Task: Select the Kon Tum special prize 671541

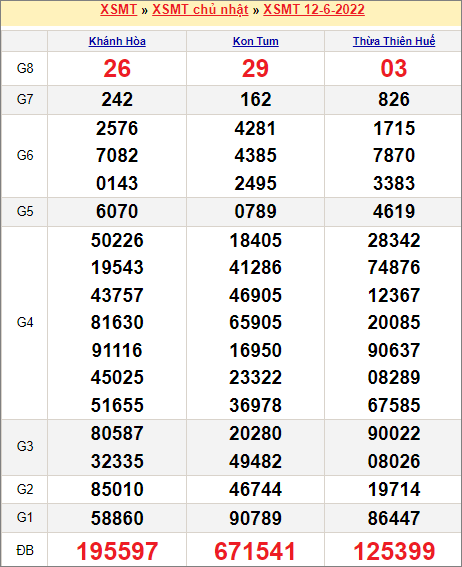Action: pos(255,551)
